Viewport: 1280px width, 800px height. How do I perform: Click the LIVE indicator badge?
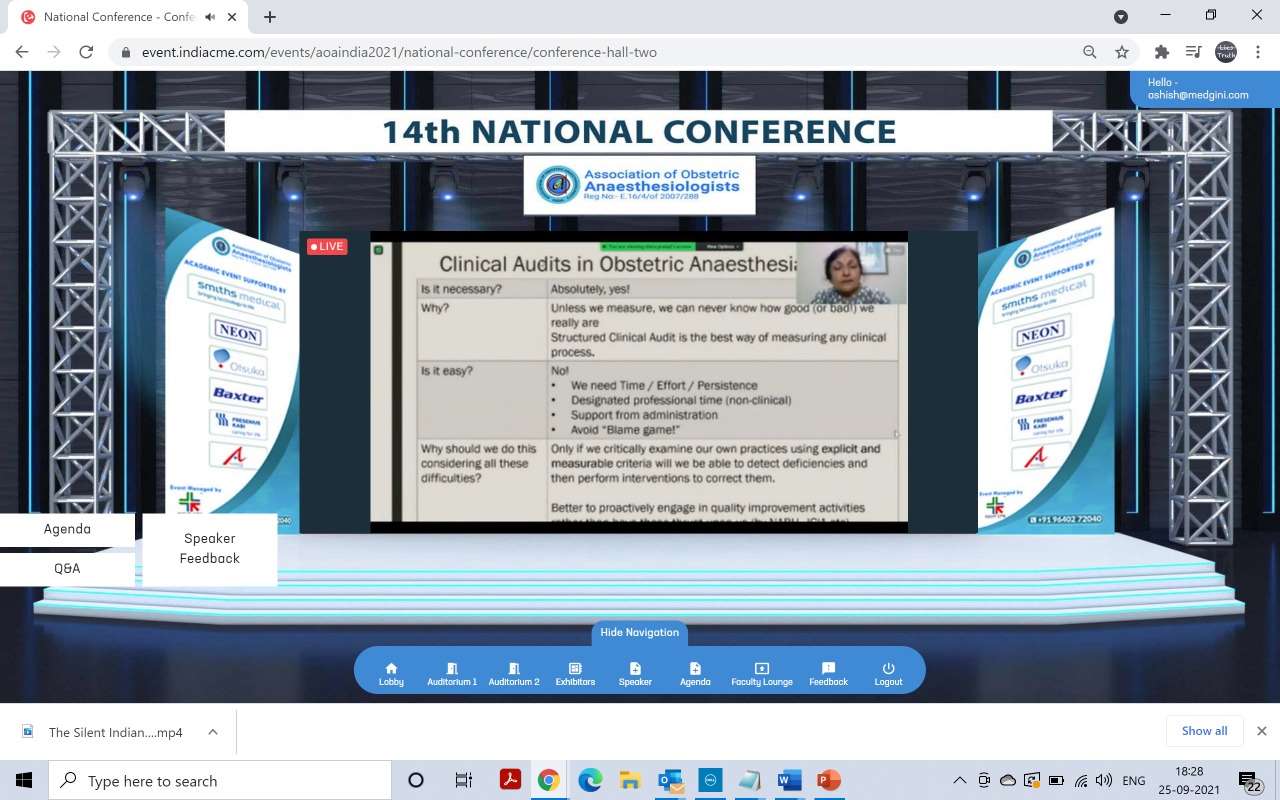point(327,246)
